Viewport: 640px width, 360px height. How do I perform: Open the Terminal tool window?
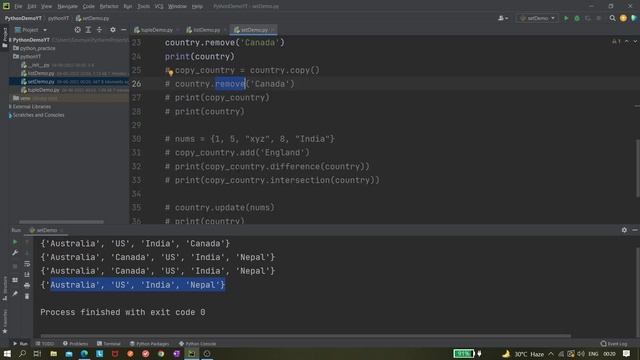coord(109,344)
